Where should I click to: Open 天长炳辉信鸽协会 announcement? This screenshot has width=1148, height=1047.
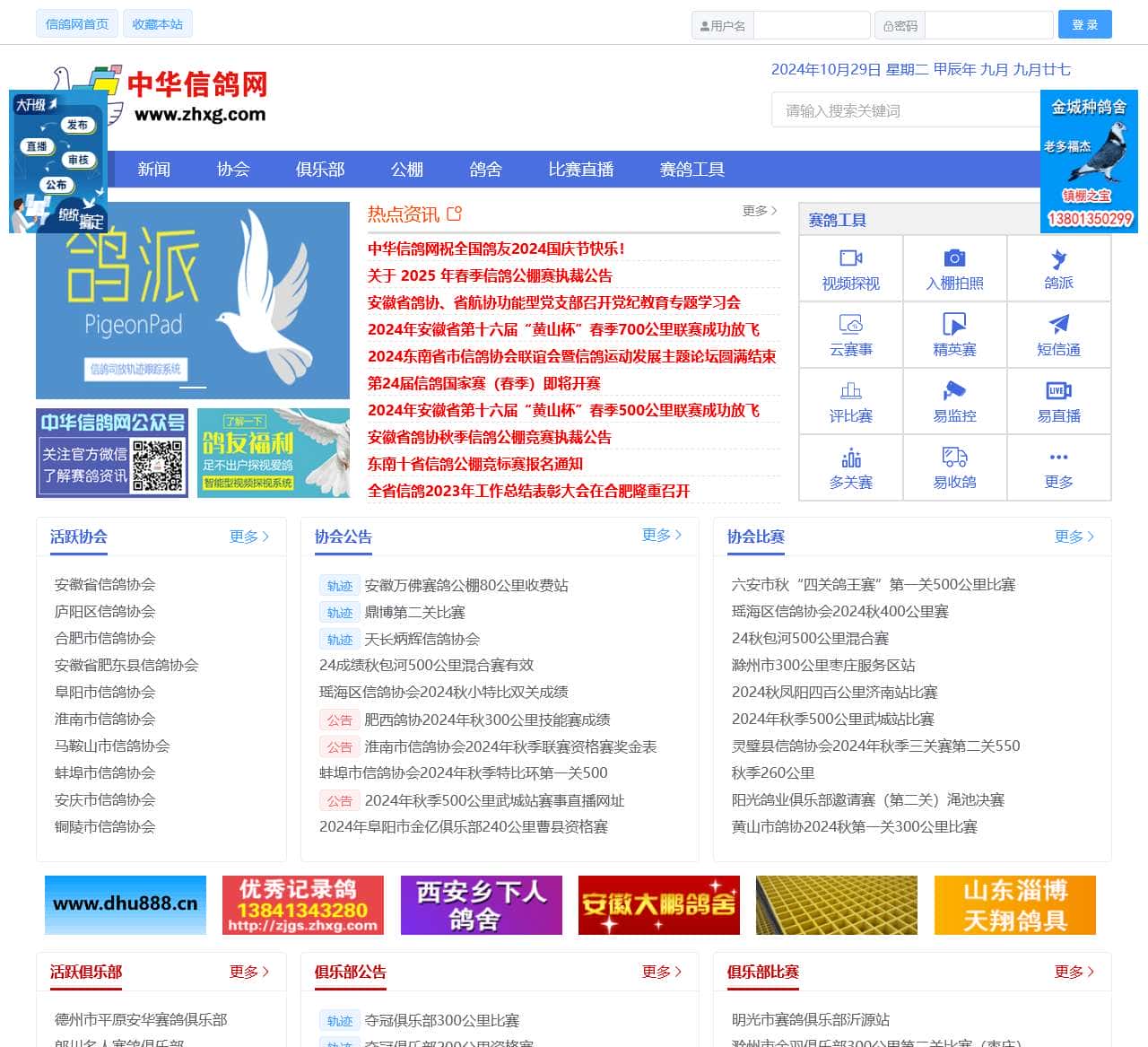click(422, 639)
